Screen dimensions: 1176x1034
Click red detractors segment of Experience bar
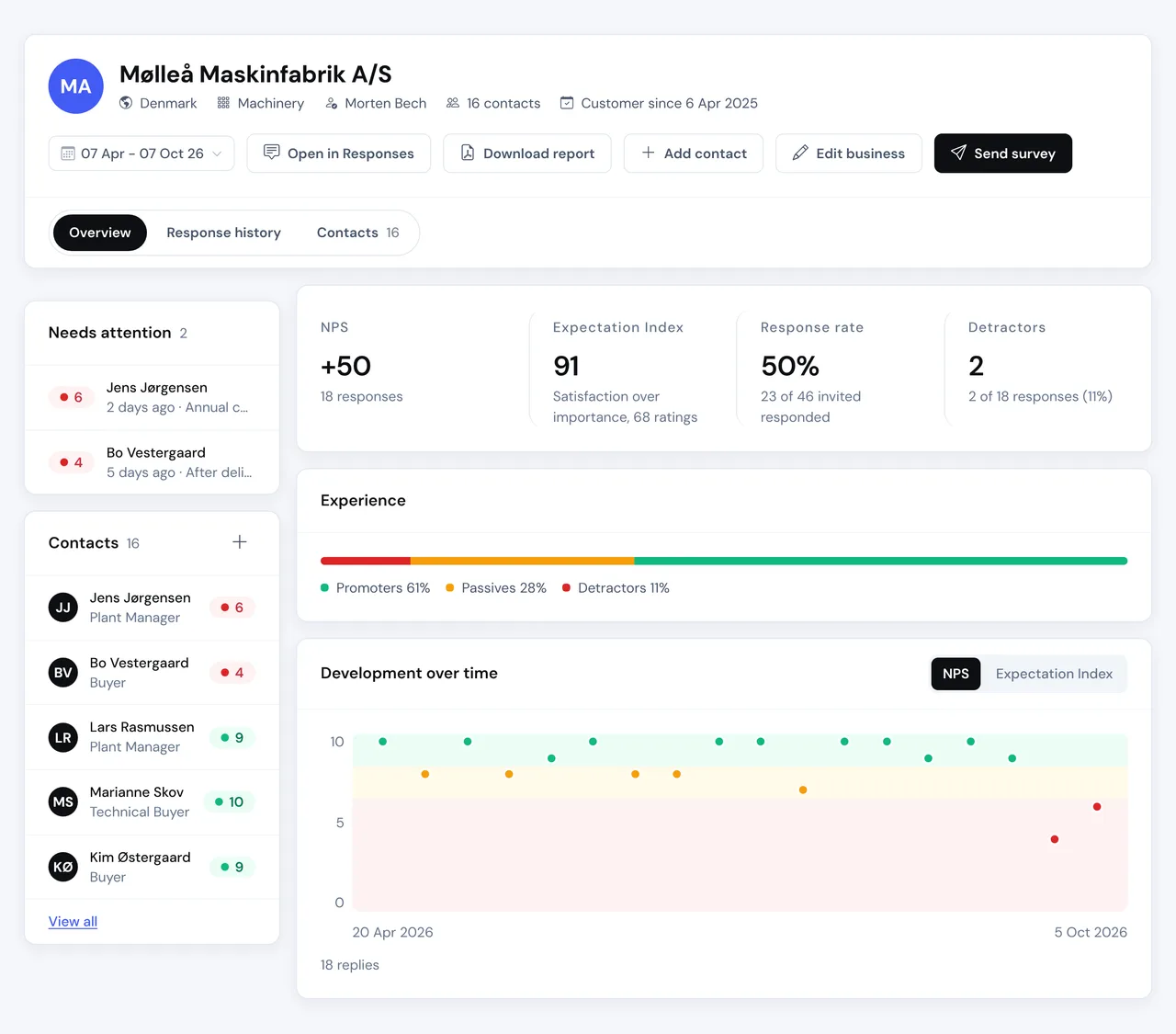click(366, 561)
